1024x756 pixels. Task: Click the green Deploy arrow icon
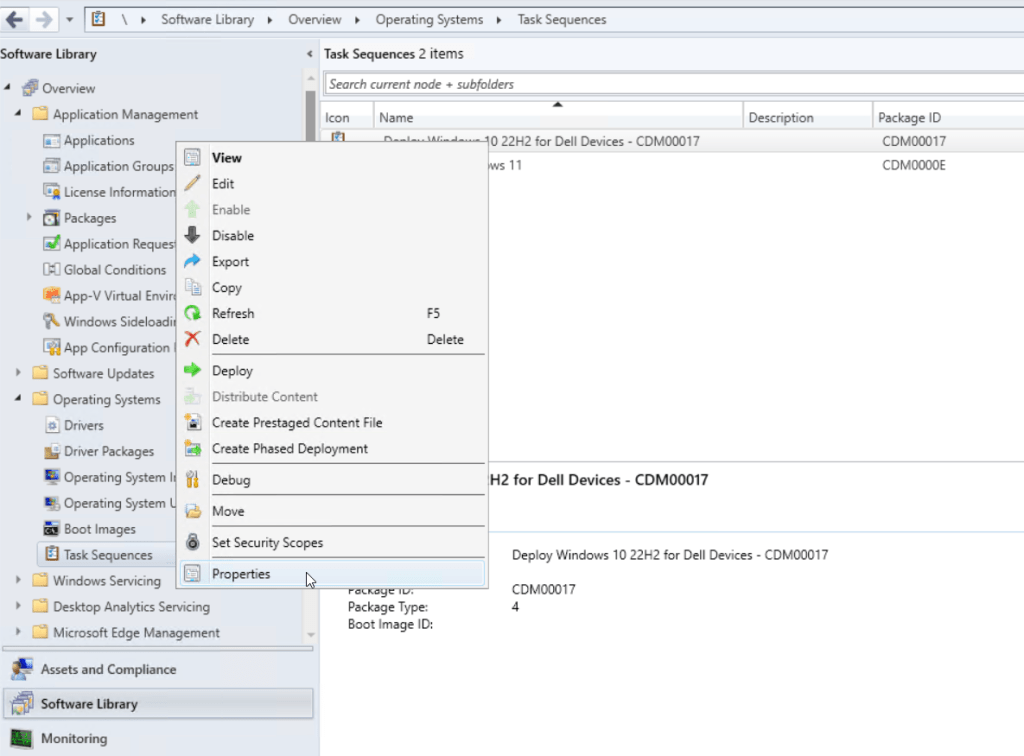pos(193,371)
